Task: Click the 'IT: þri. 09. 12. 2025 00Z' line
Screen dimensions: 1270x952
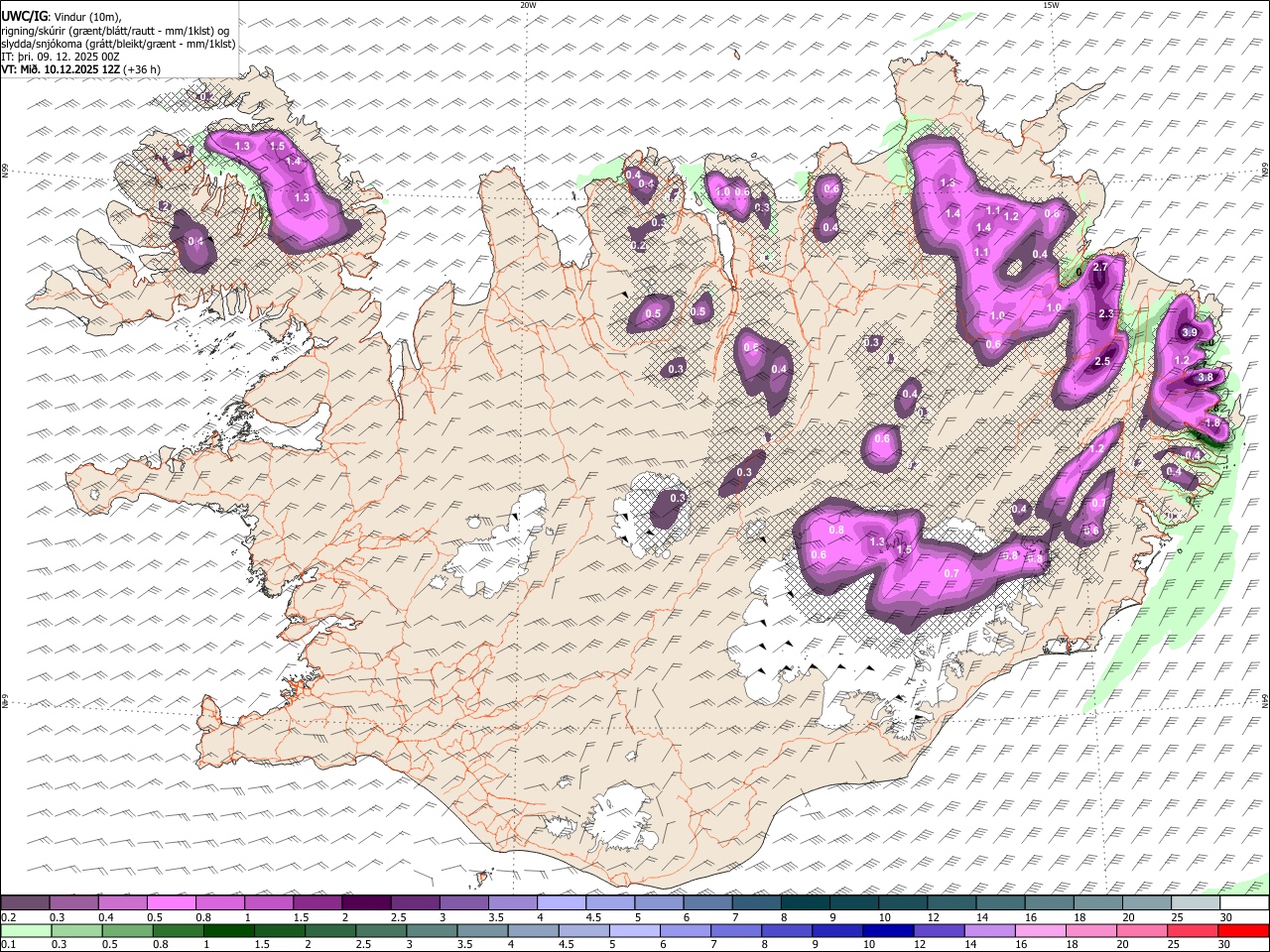Action: pos(61,57)
